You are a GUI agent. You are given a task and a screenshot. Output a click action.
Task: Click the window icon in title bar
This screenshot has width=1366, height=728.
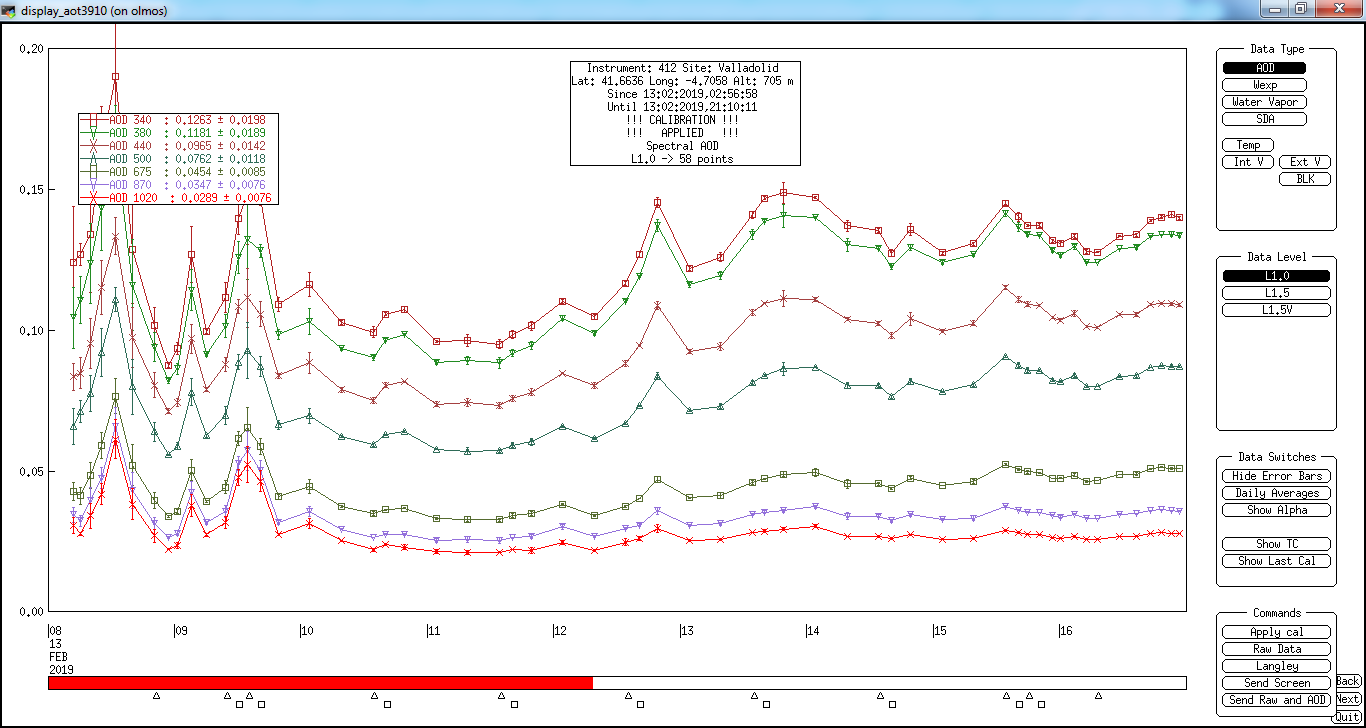tap(10, 11)
